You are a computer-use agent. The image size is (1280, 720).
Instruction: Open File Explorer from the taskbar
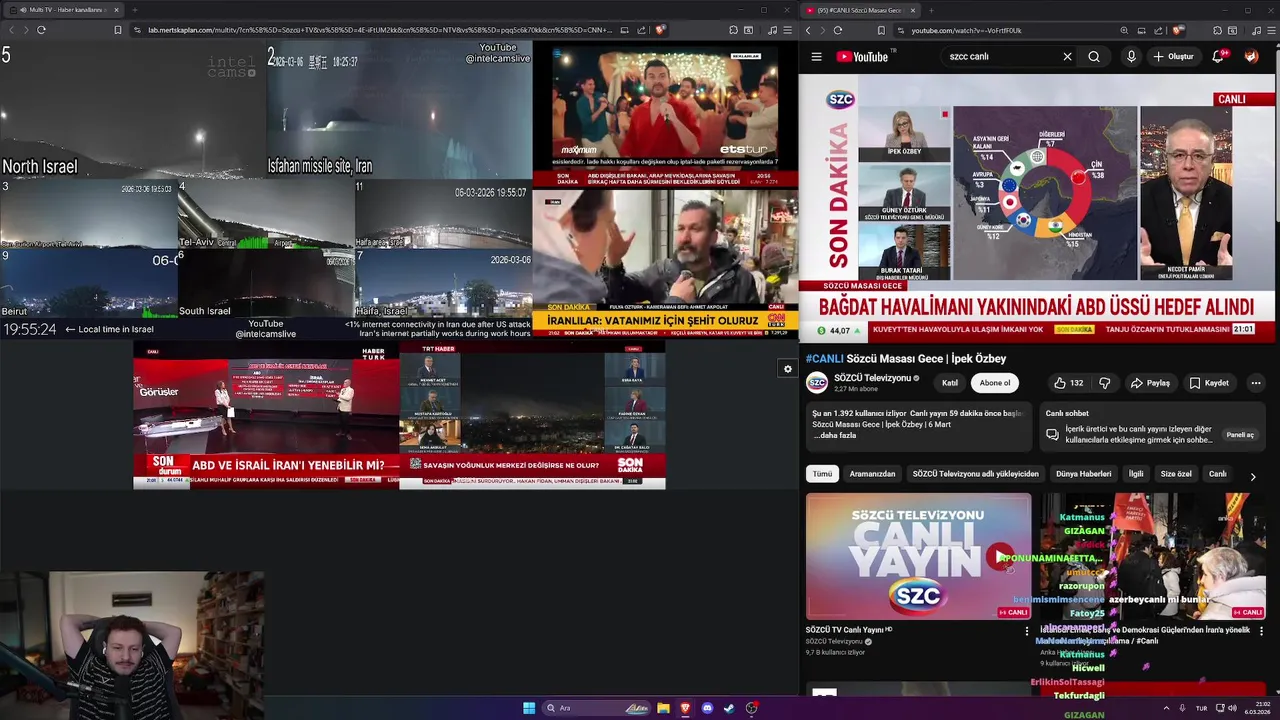[x=663, y=708]
